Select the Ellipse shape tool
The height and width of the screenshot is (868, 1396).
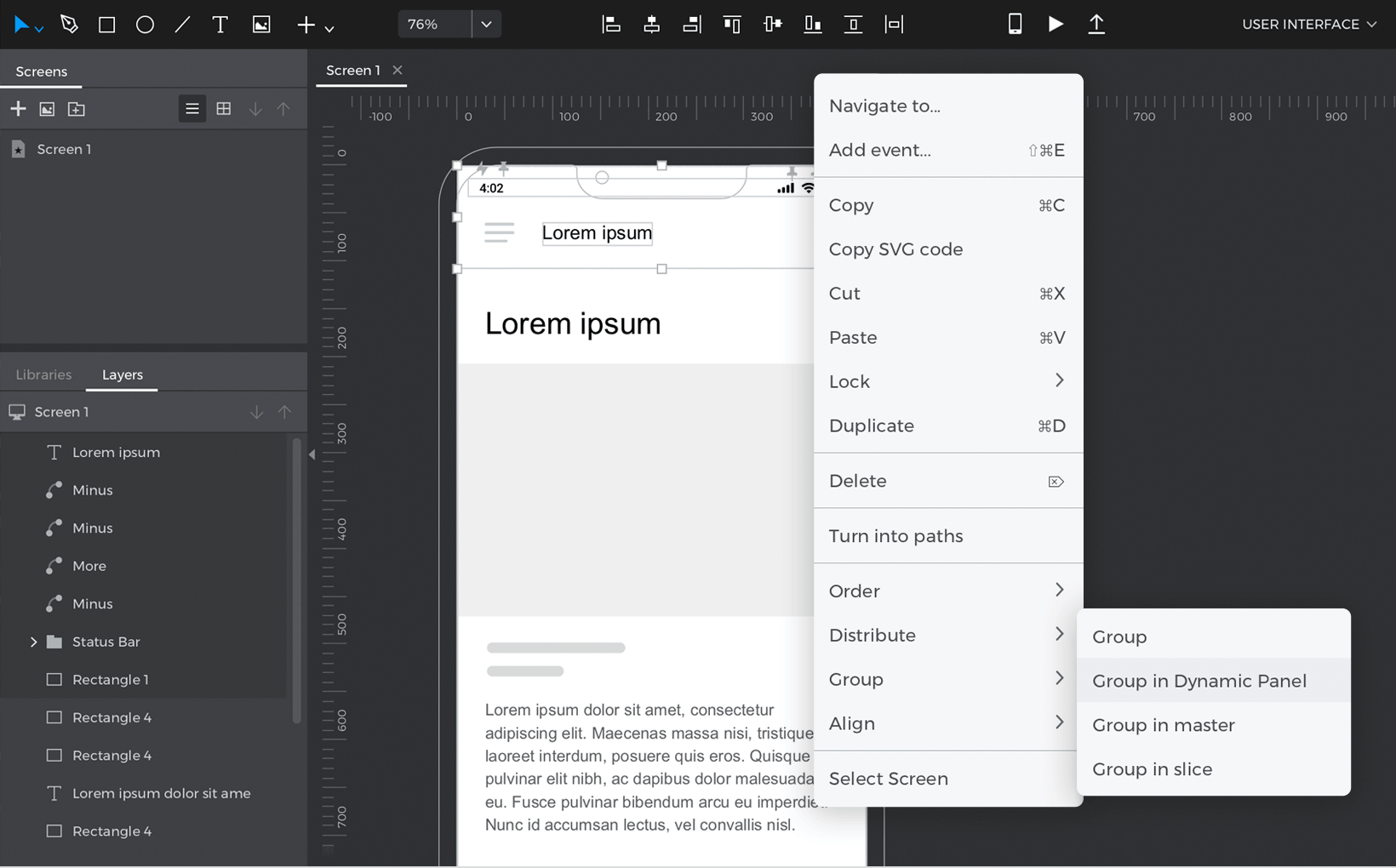(145, 25)
